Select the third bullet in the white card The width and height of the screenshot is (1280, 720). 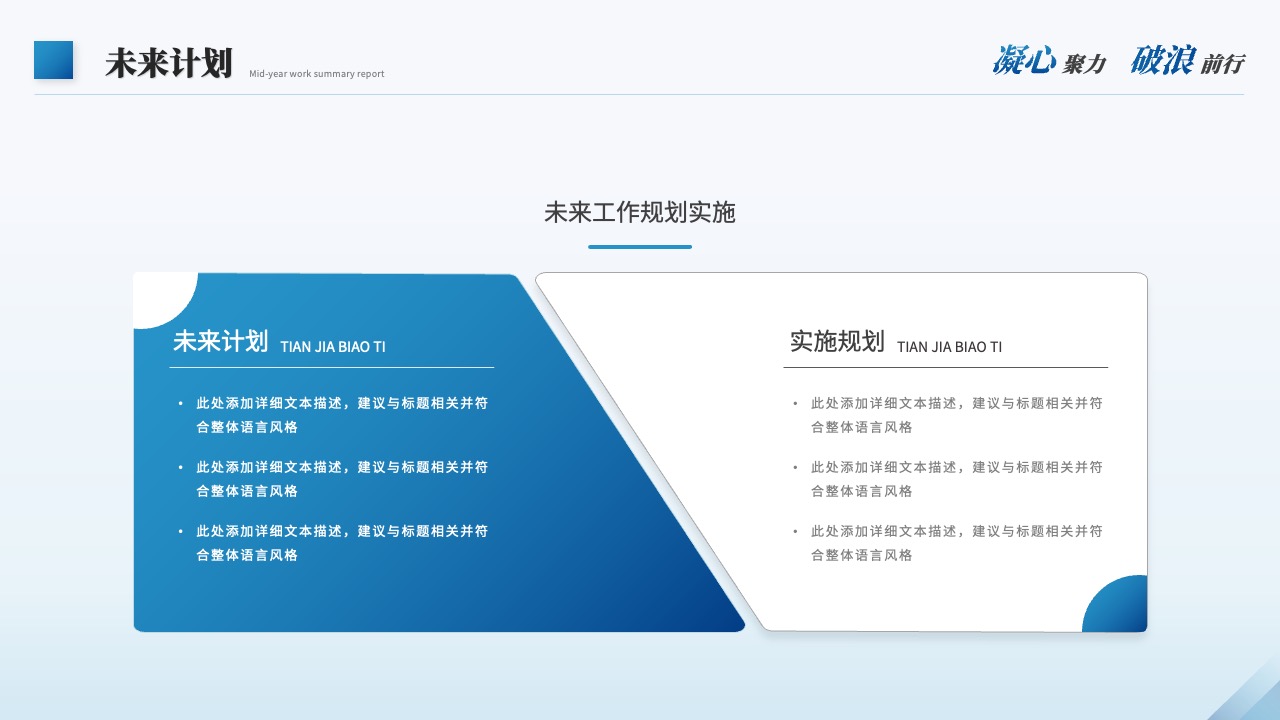coord(948,543)
